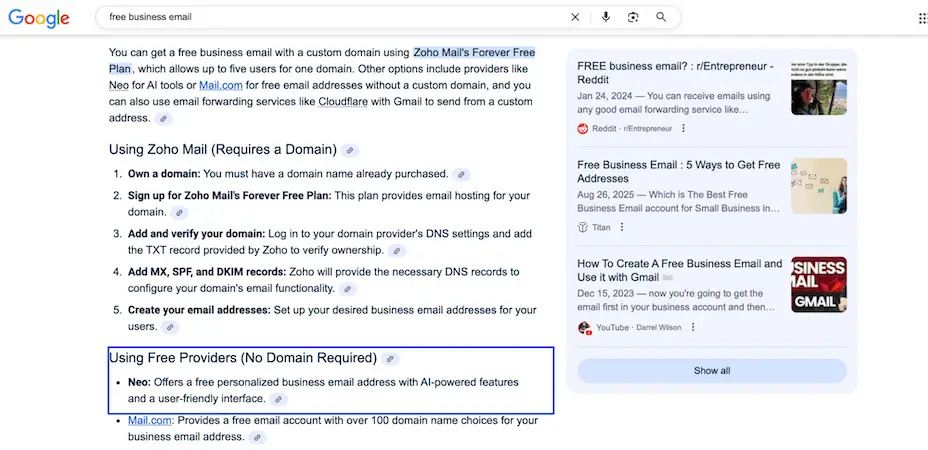Click link icon after 'addresses for your users'
This screenshot has height=450, width=928.
(170, 327)
